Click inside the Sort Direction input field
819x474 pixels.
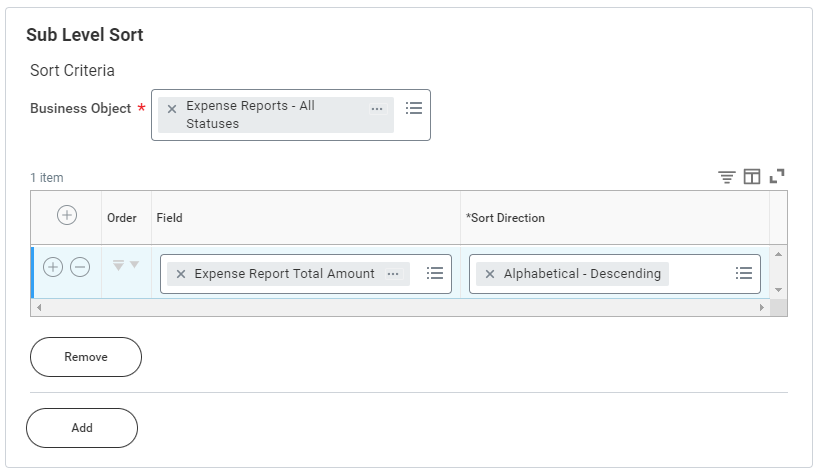pos(615,274)
